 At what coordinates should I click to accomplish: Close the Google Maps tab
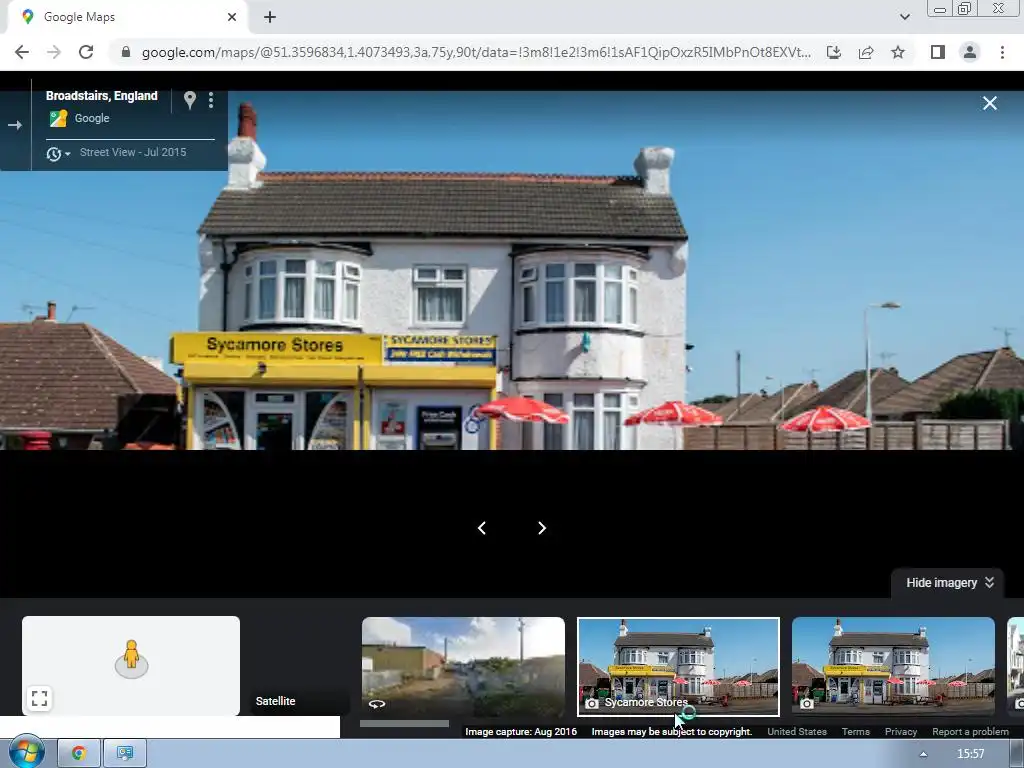[232, 17]
